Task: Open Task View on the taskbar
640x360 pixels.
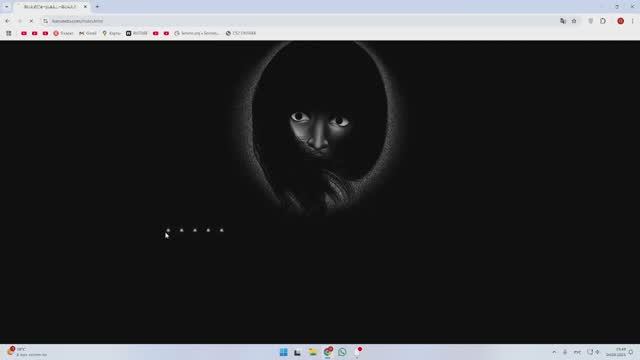Action: [298, 352]
